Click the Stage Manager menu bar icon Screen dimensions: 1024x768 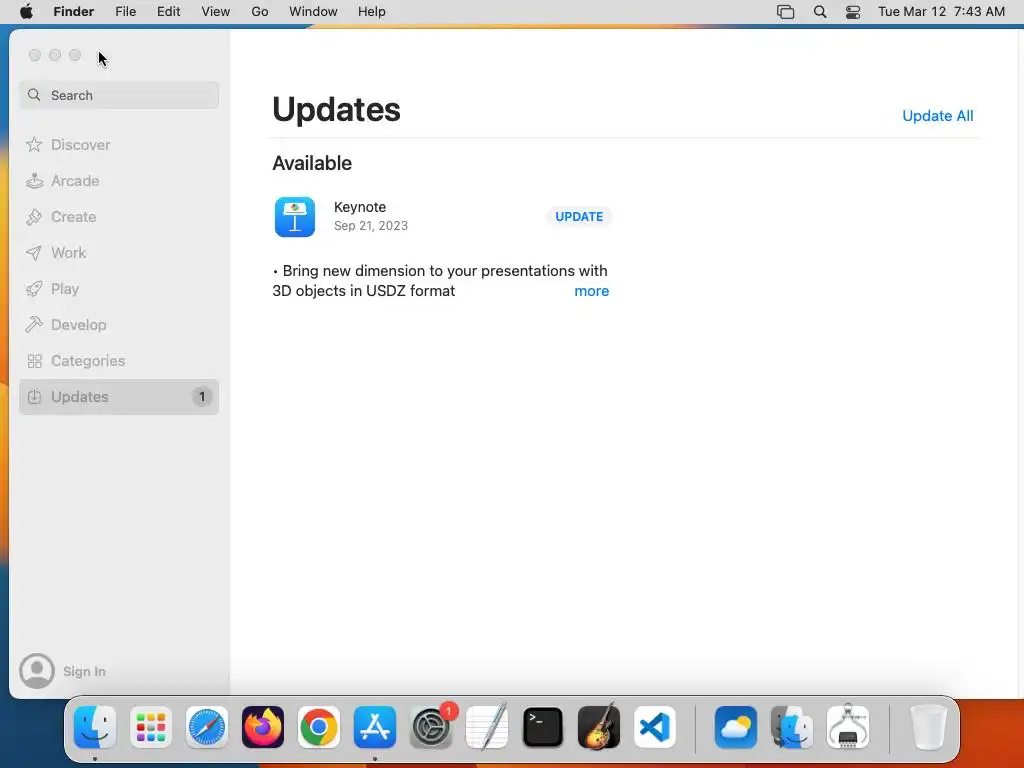pyautogui.click(x=786, y=12)
